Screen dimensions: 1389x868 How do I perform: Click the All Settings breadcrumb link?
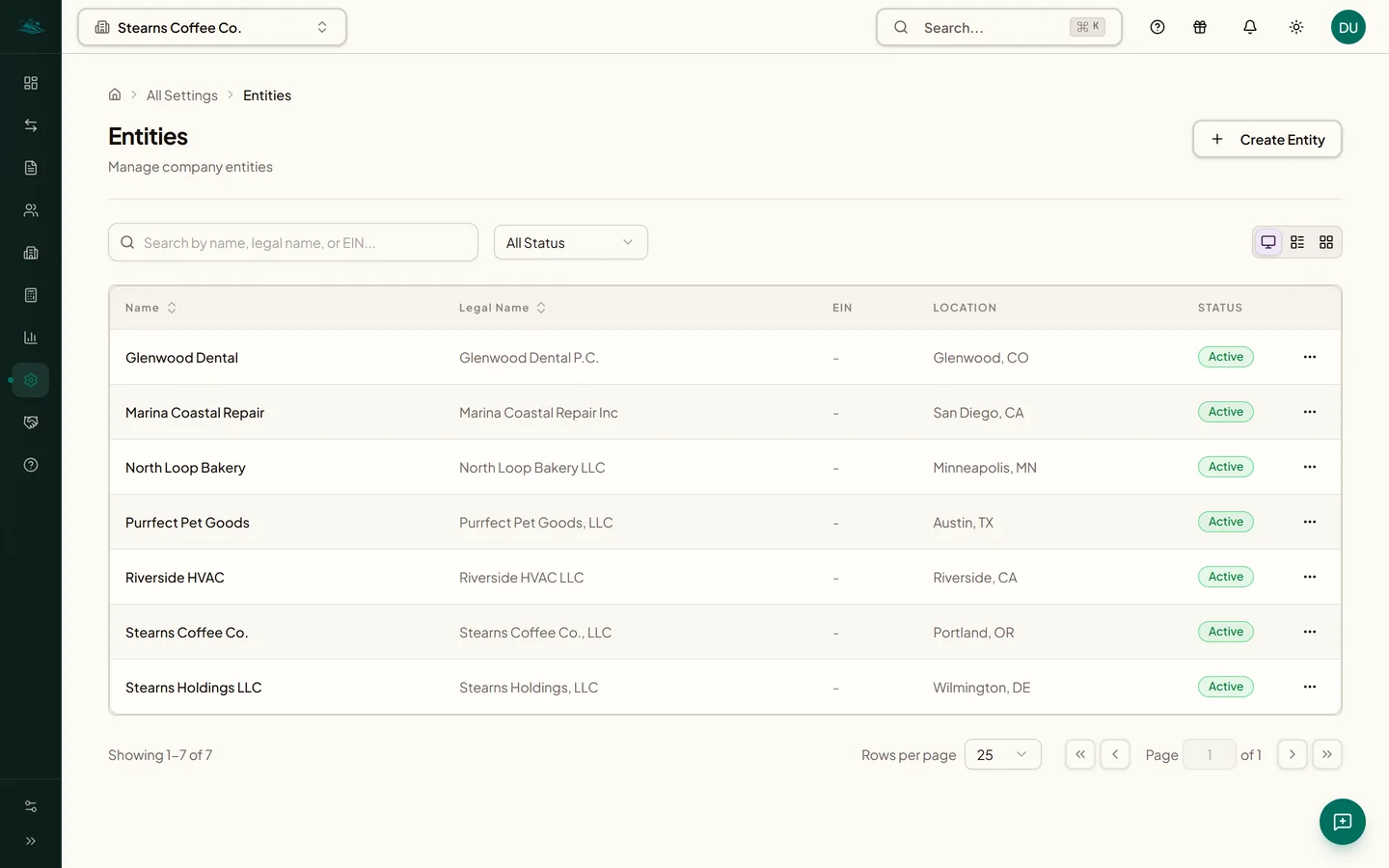[x=182, y=95]
